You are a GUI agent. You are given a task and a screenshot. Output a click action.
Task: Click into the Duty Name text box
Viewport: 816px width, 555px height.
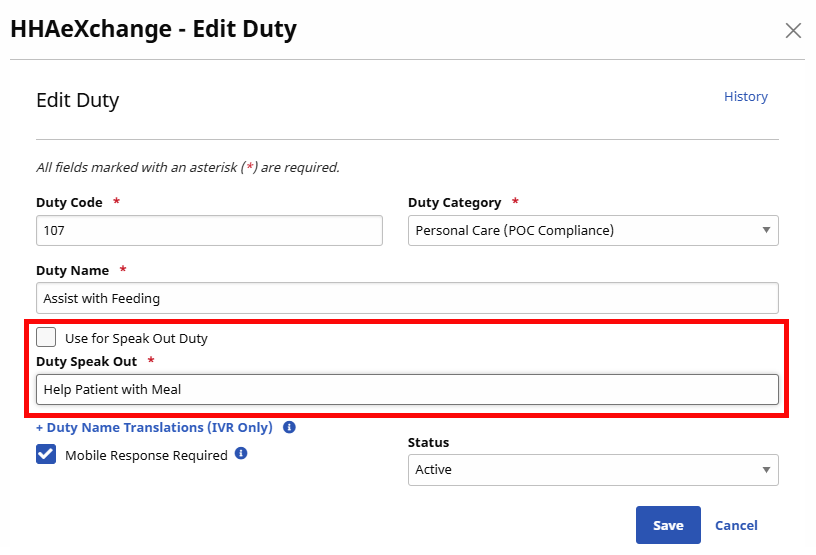coord(407,298)
